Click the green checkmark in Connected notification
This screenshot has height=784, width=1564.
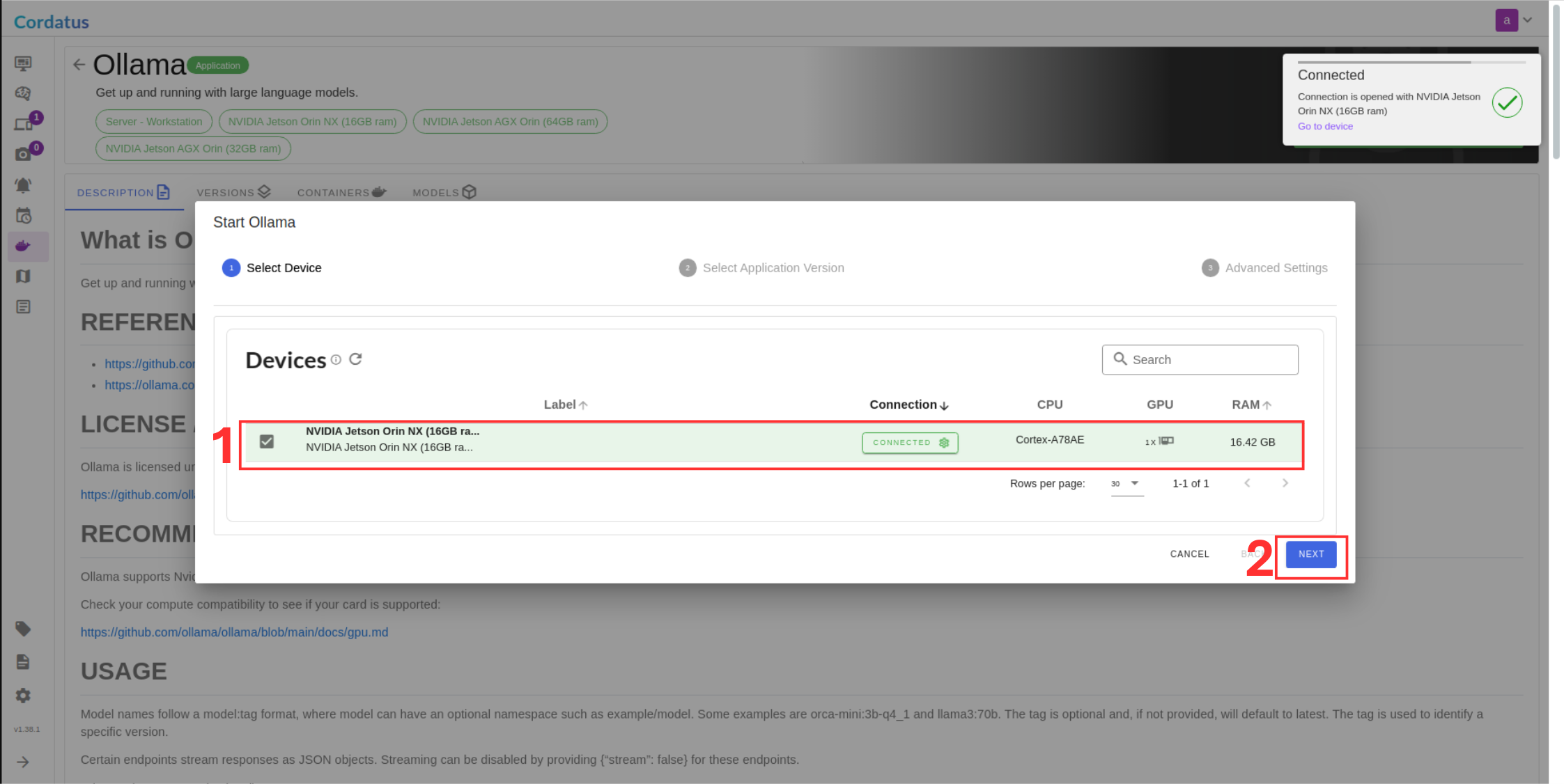click(x=1506, y=103)
